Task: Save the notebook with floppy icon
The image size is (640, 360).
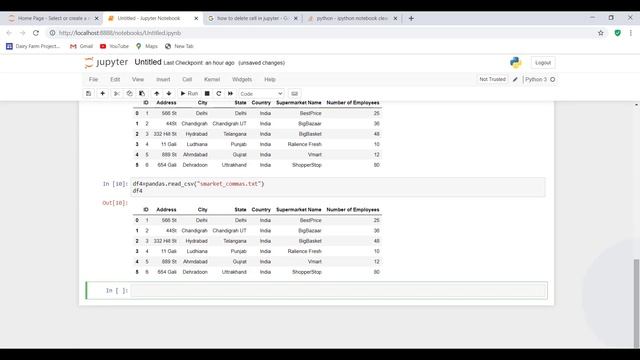Action: point(89,93)
